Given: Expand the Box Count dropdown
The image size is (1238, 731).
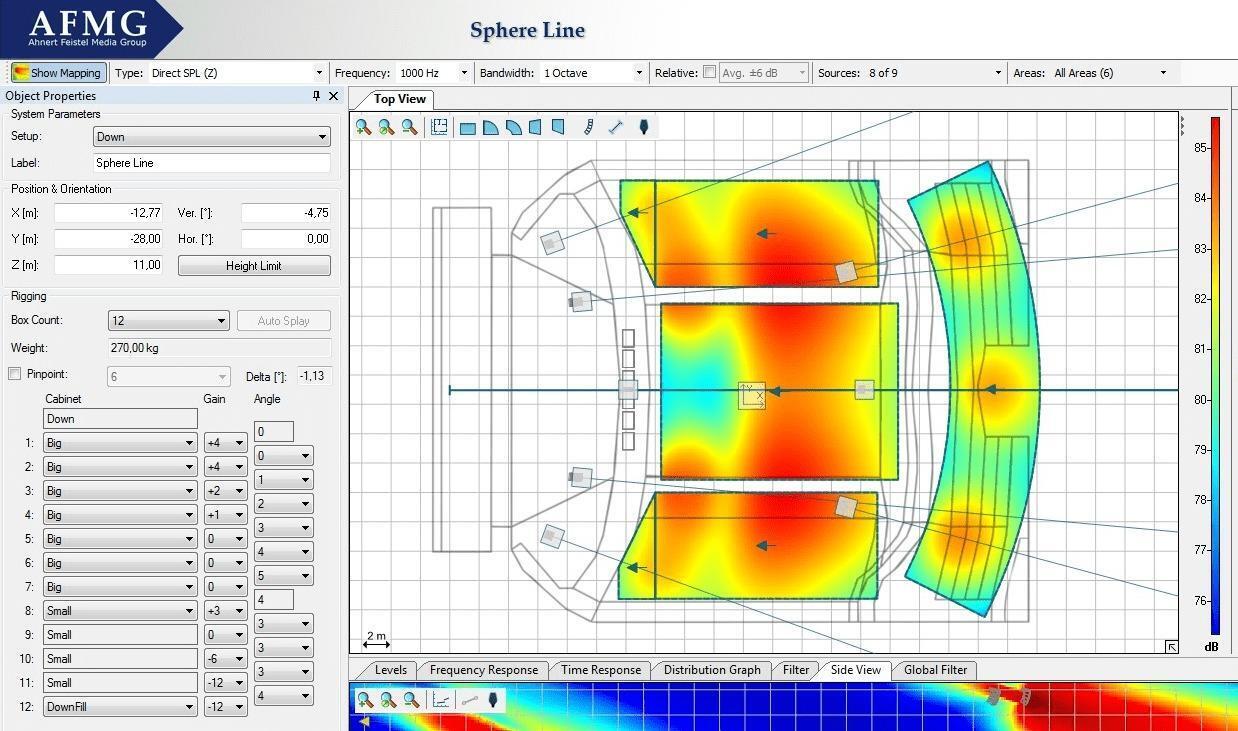Looking at the screenshot, I should (x=221, y=321).
